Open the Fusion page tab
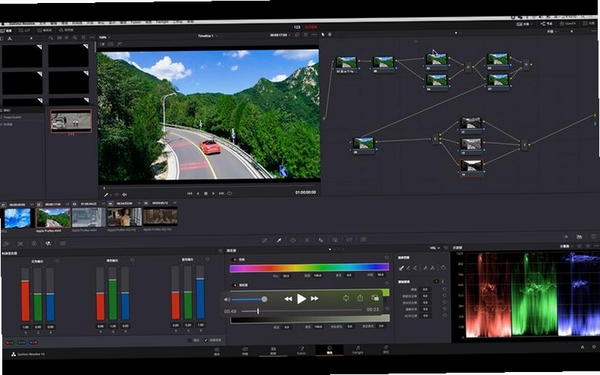Screen dimensions: 600x375 301,350
